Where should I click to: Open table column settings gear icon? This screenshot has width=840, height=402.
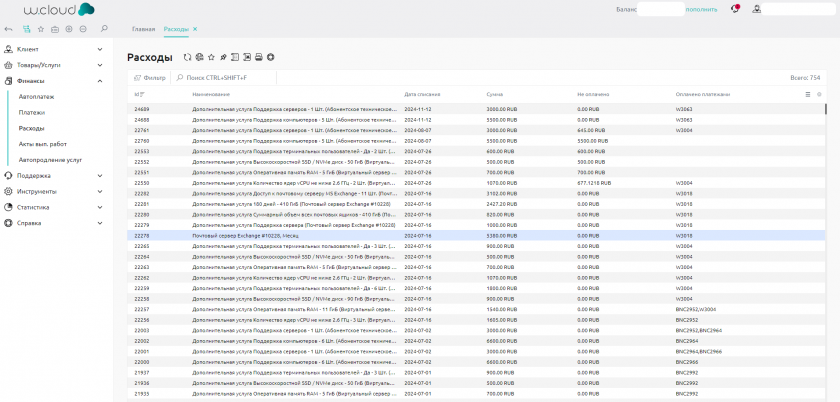pos(819,94)
